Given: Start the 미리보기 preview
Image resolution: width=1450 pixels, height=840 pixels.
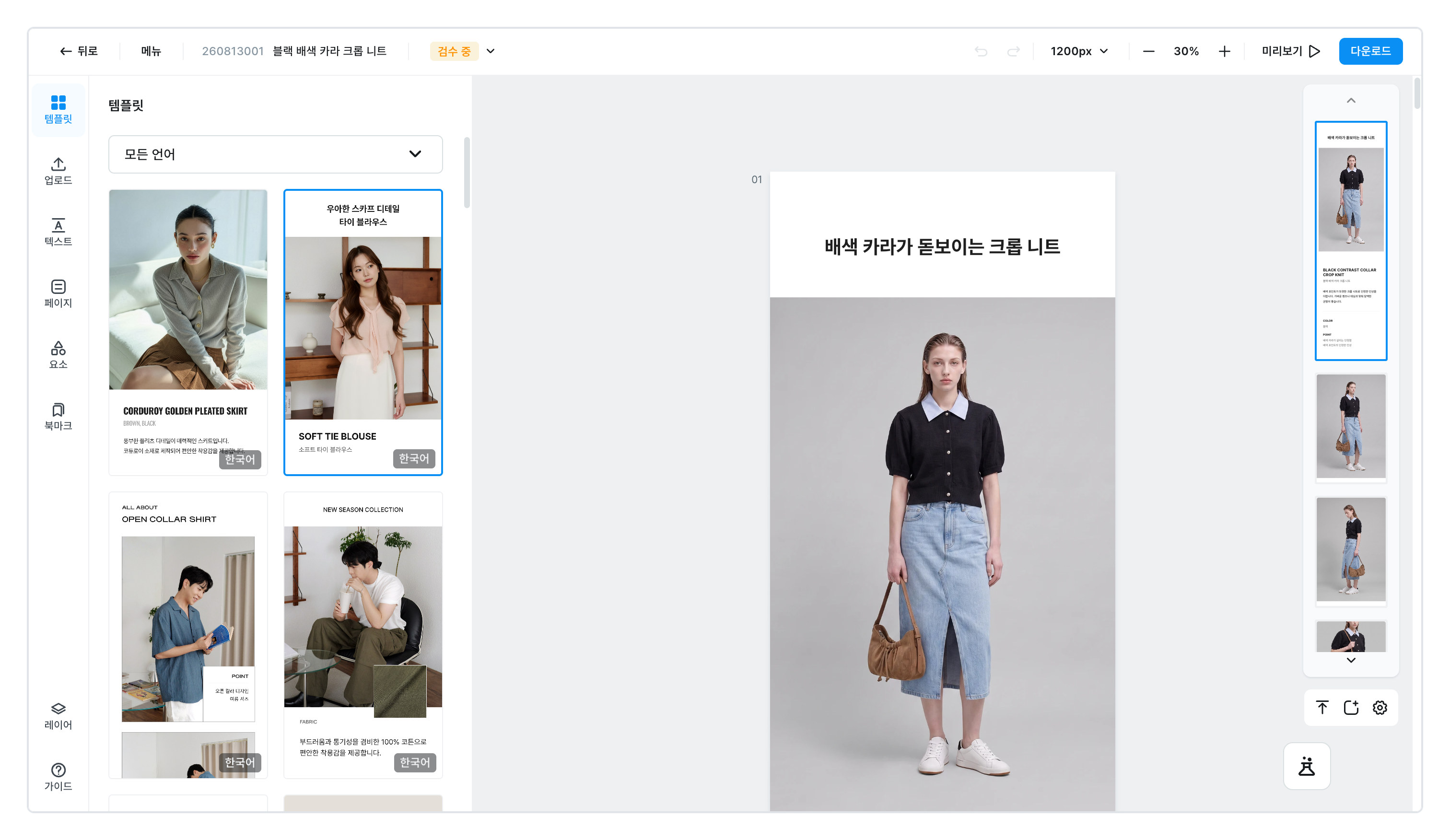Looking at the screenshot, I should pyautogui.click(x=1290, y=51).
